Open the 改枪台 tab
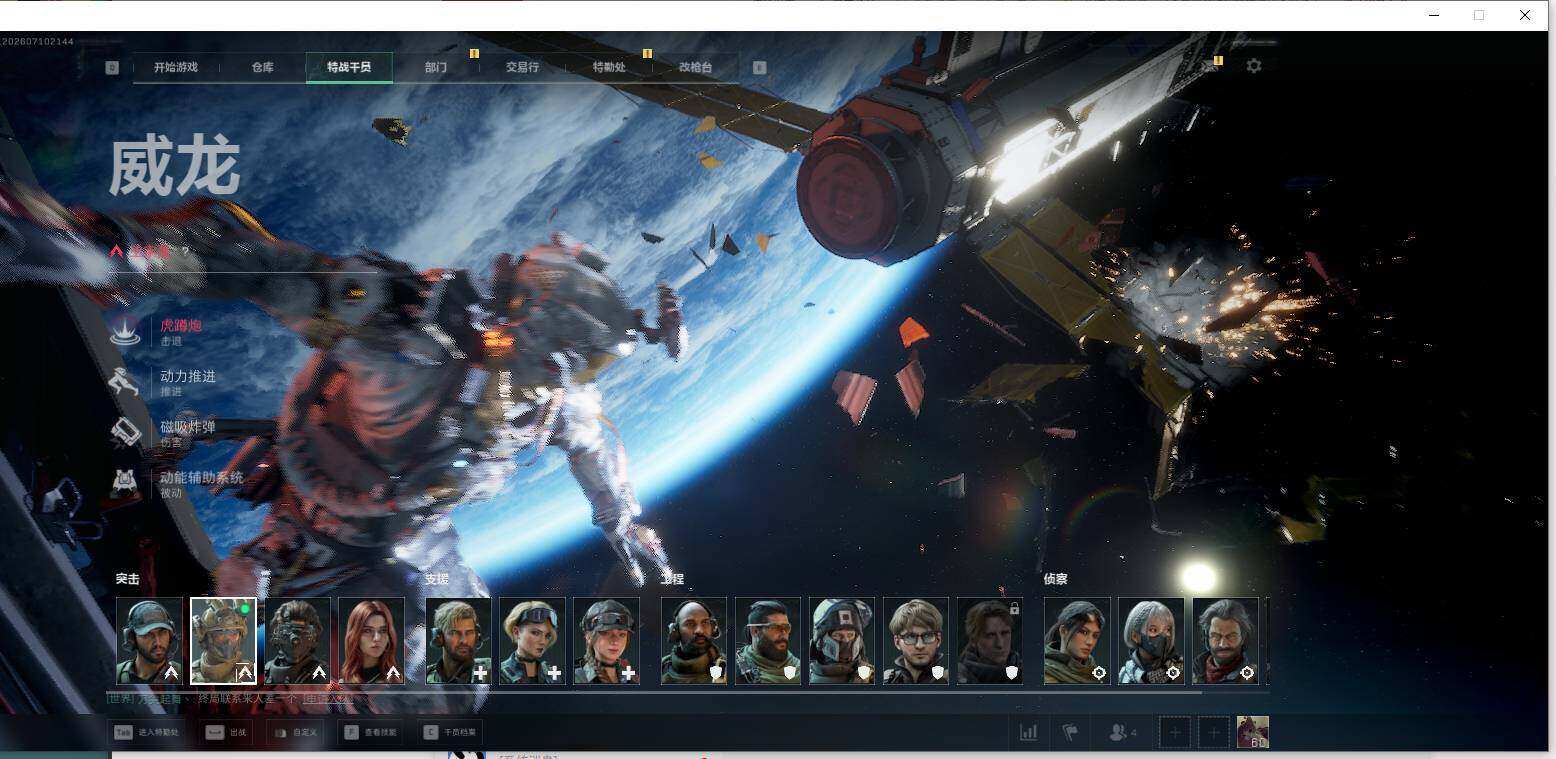 click(695, 67)
